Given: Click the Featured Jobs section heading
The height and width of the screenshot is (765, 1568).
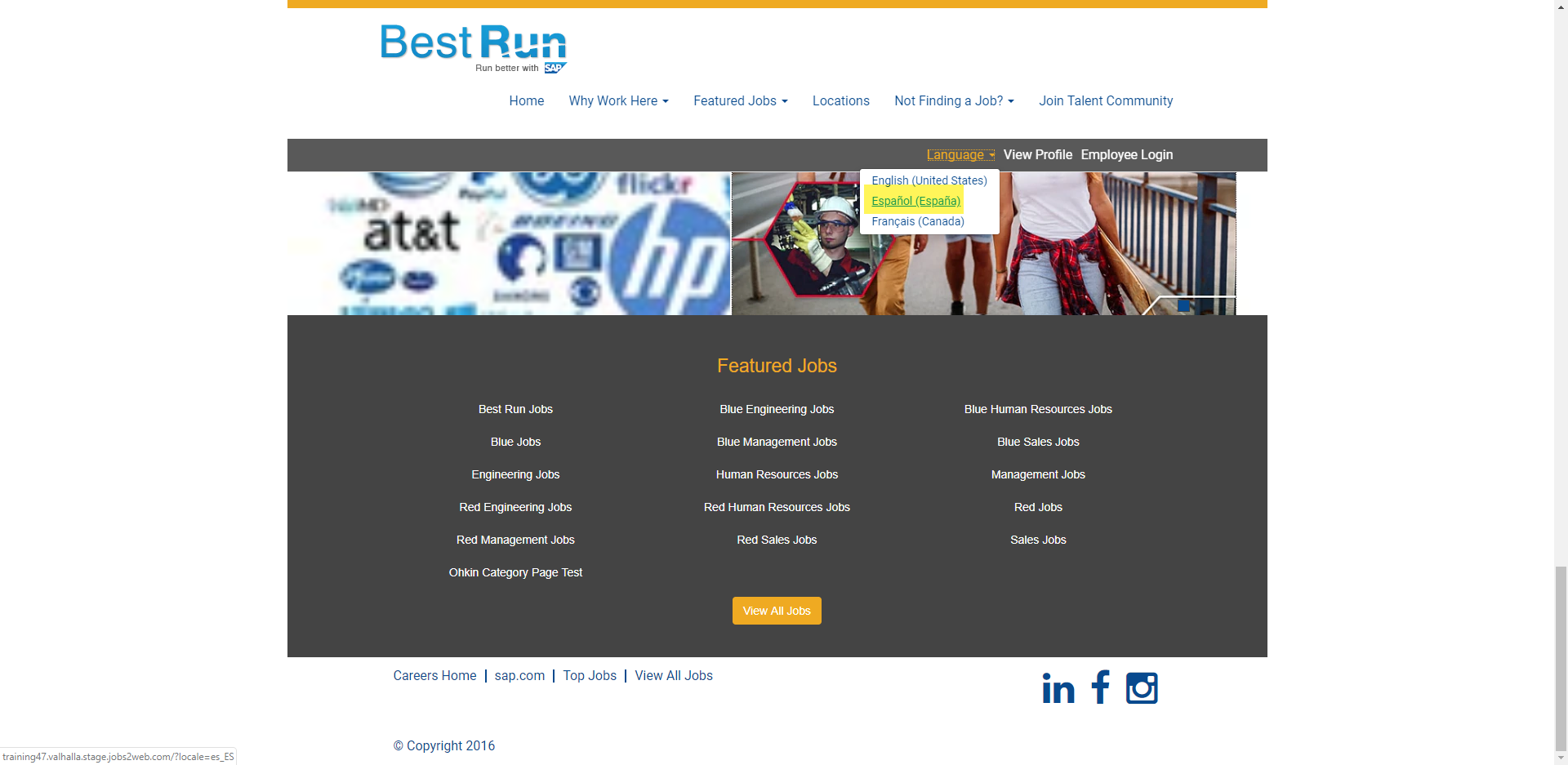Looking at the screenshot, I should click(777, 366).
